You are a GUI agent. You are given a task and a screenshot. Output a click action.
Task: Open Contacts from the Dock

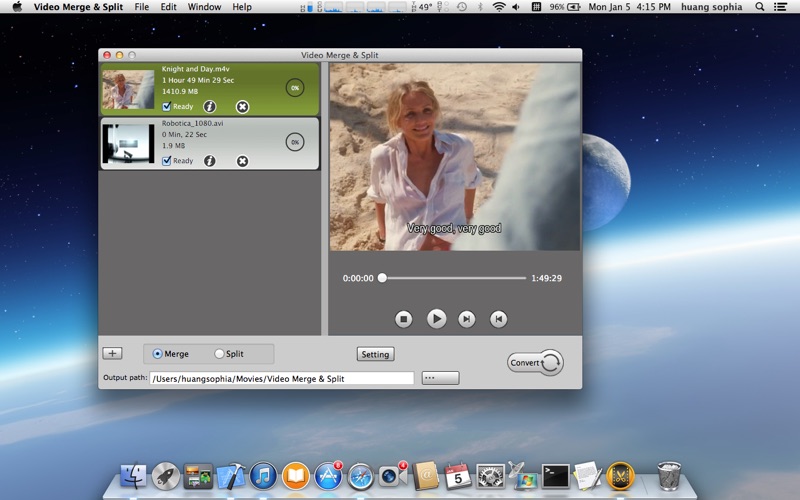[426, 477]
